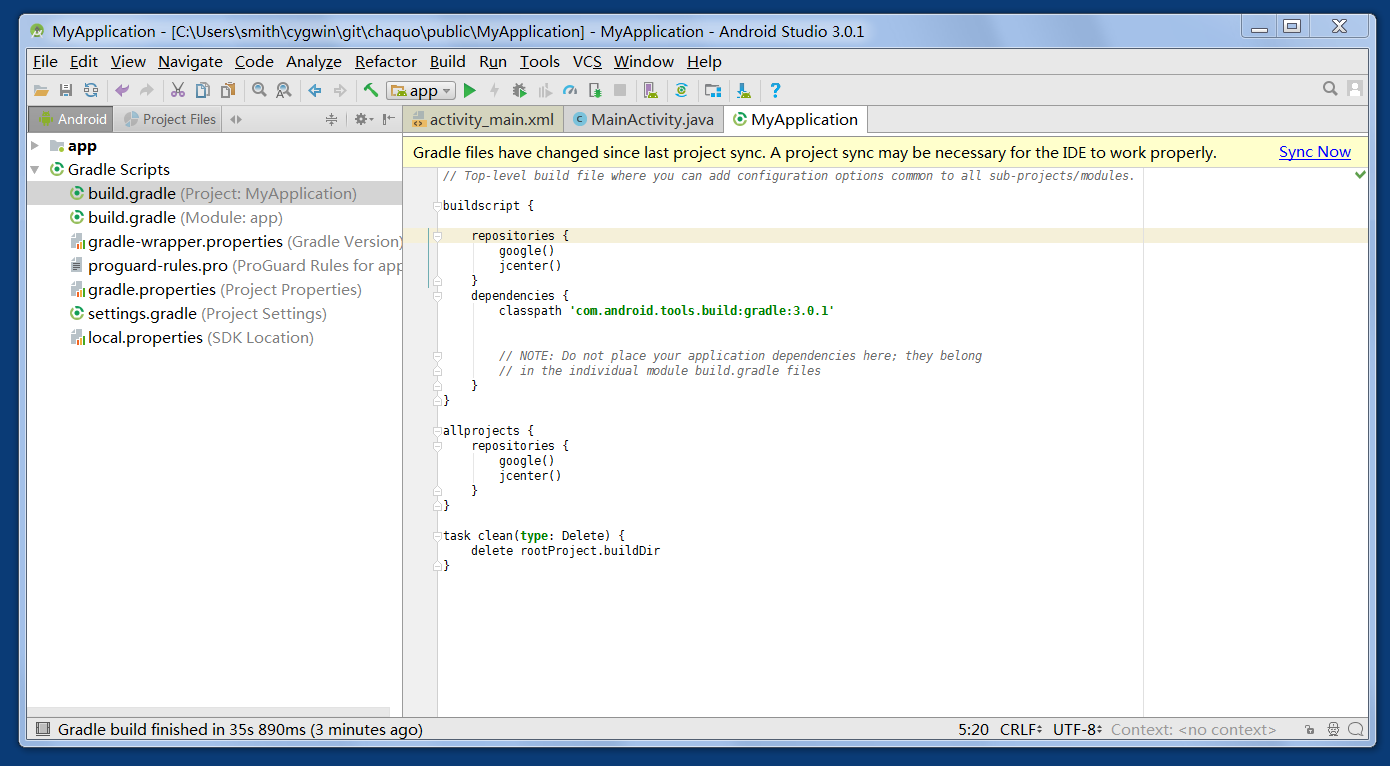The height and width of the screenshot is (766, 1390).
Task: Open the AVD Manager from the toolbar
Action: click(x=651, y=91)
